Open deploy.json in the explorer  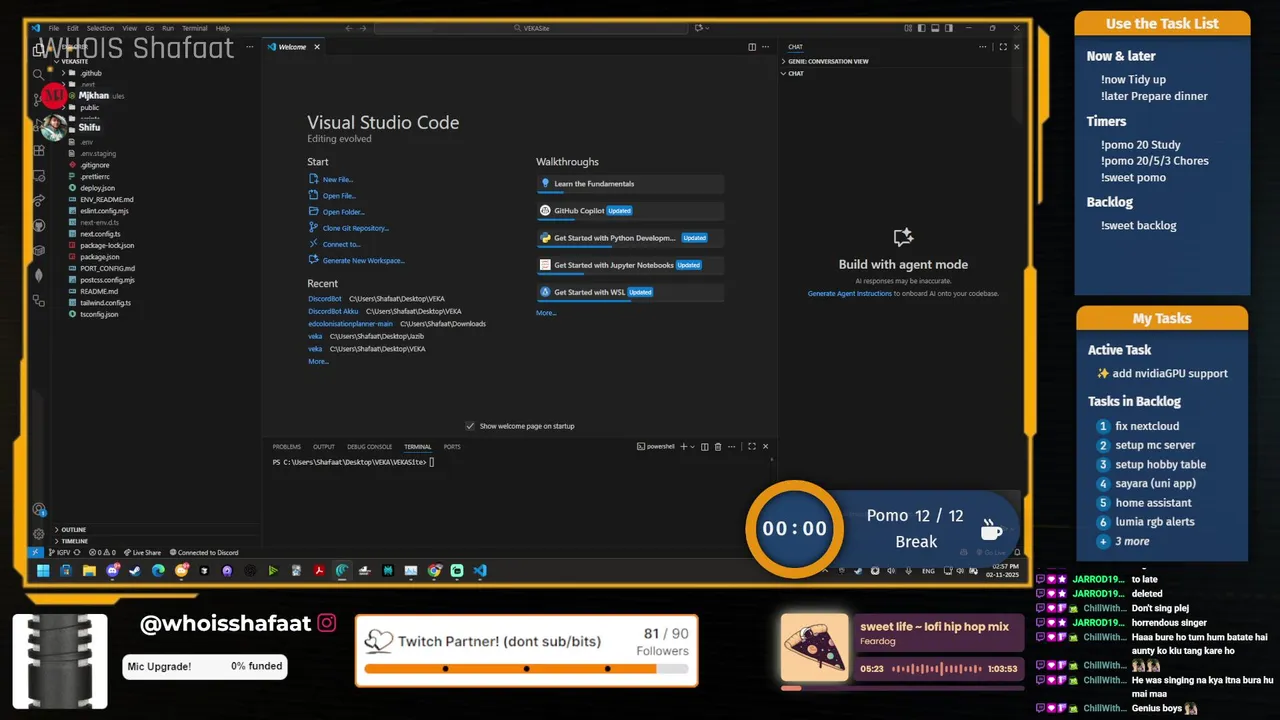98,188
